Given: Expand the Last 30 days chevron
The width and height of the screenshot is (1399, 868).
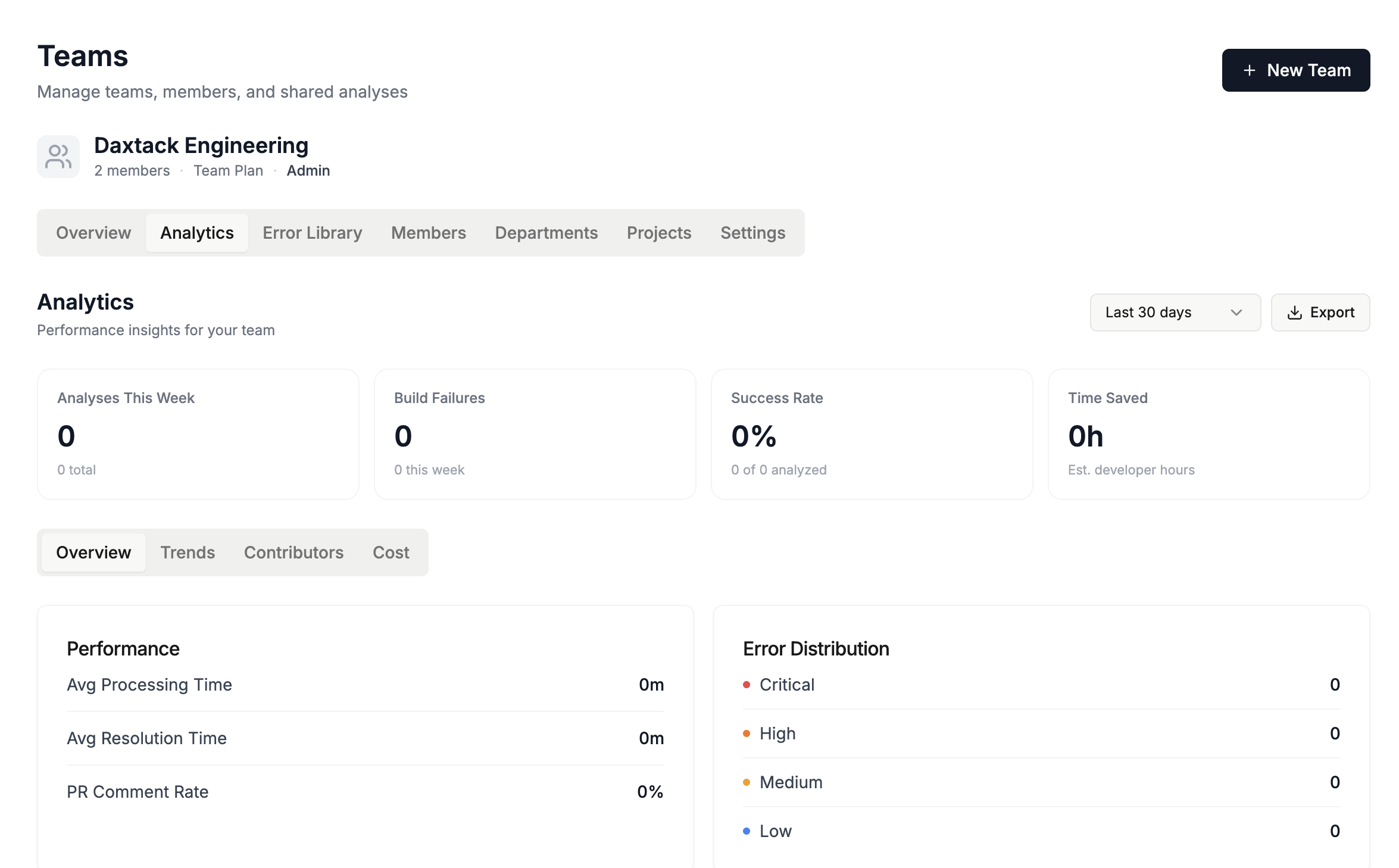Looking at the screenshot, I should tap(1236, 313).
